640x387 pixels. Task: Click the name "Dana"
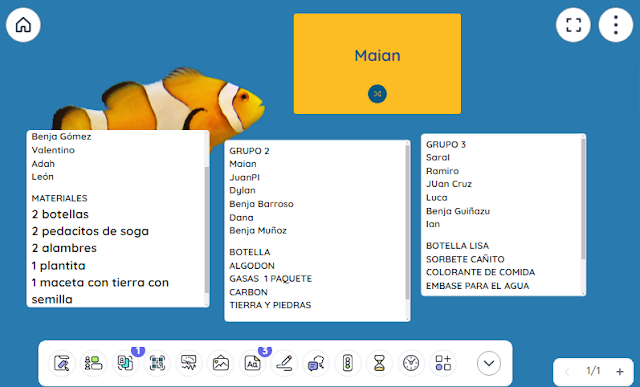(241, 218)
